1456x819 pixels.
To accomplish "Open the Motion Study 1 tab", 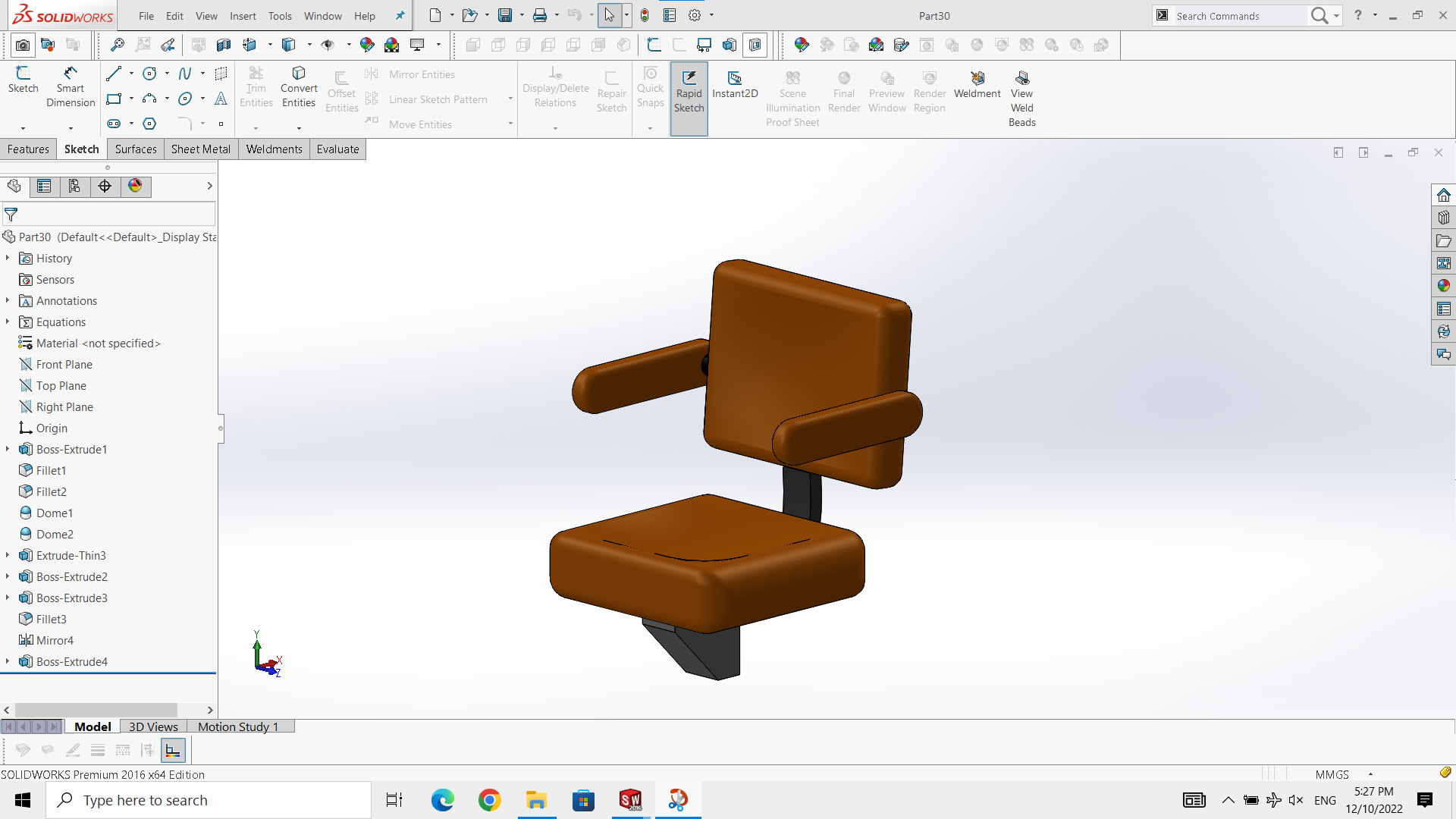I will pos(238,726).
